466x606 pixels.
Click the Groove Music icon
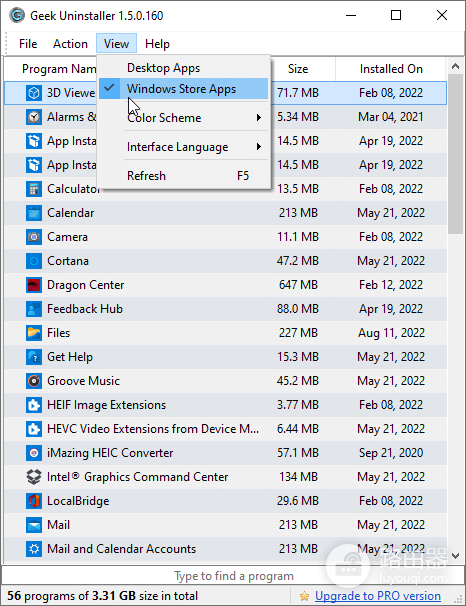[x=34, y=381]
